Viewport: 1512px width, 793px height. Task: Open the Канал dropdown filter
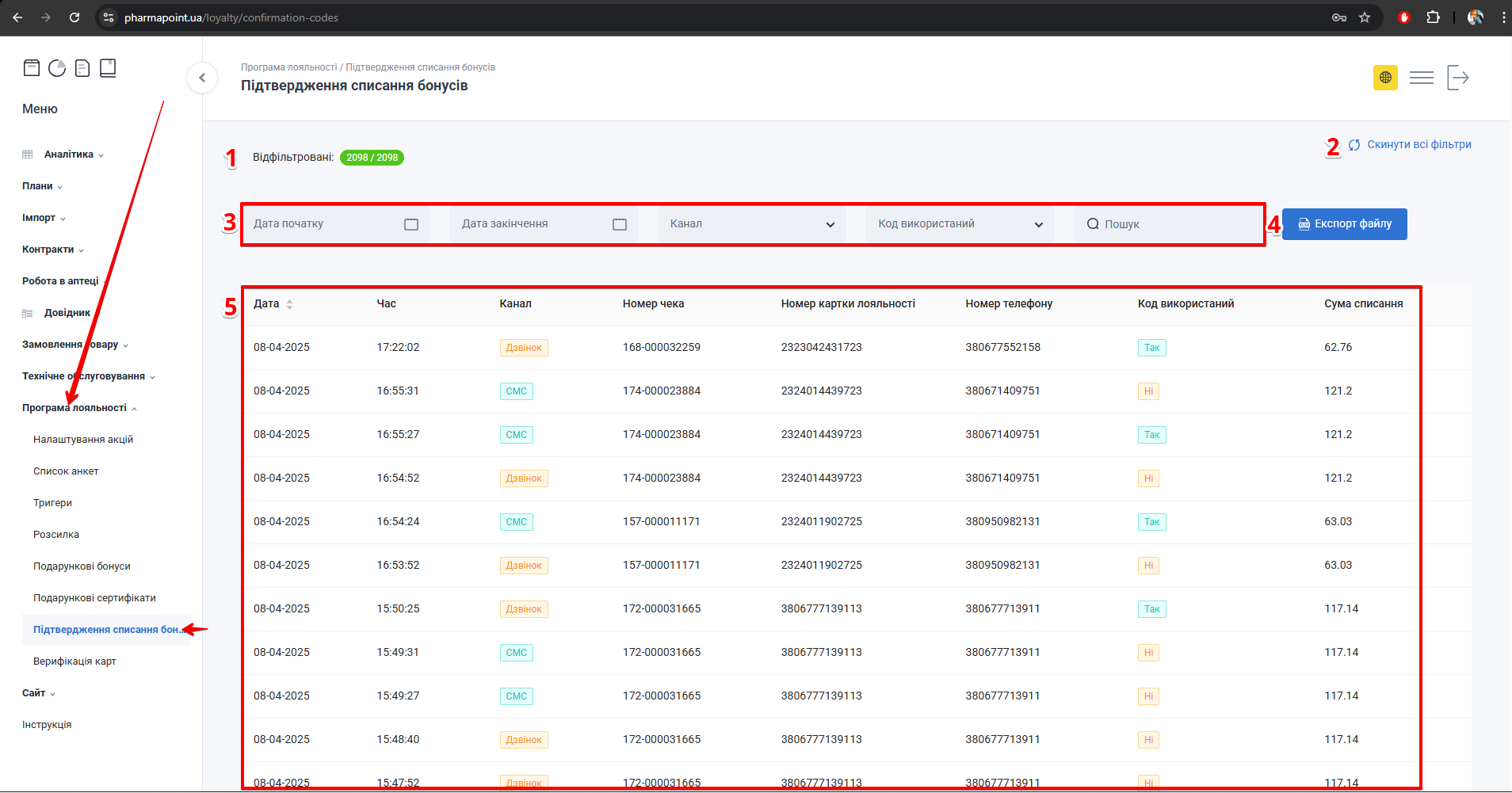click(x=751, y=224)
